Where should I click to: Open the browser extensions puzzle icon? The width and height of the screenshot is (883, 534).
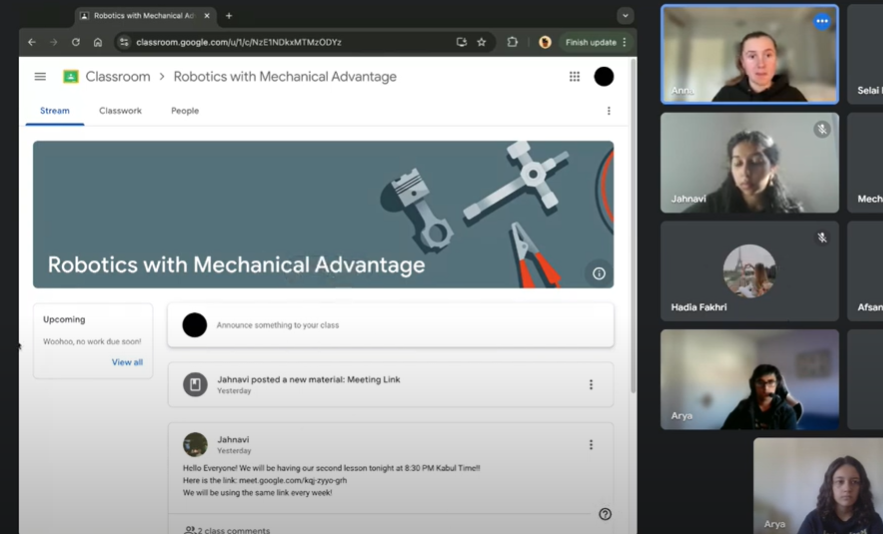tap(512, 42)
